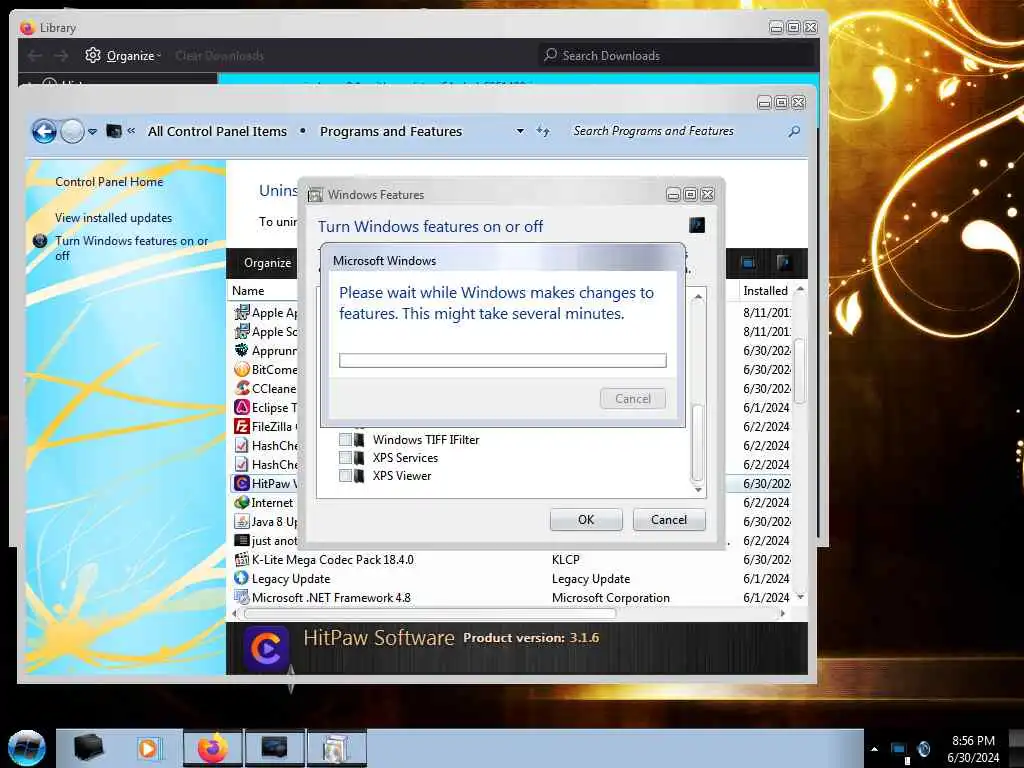This screenshot has width=1024, height=768.
Task: Open Control Panel Home link
Action: pos(109,182)
